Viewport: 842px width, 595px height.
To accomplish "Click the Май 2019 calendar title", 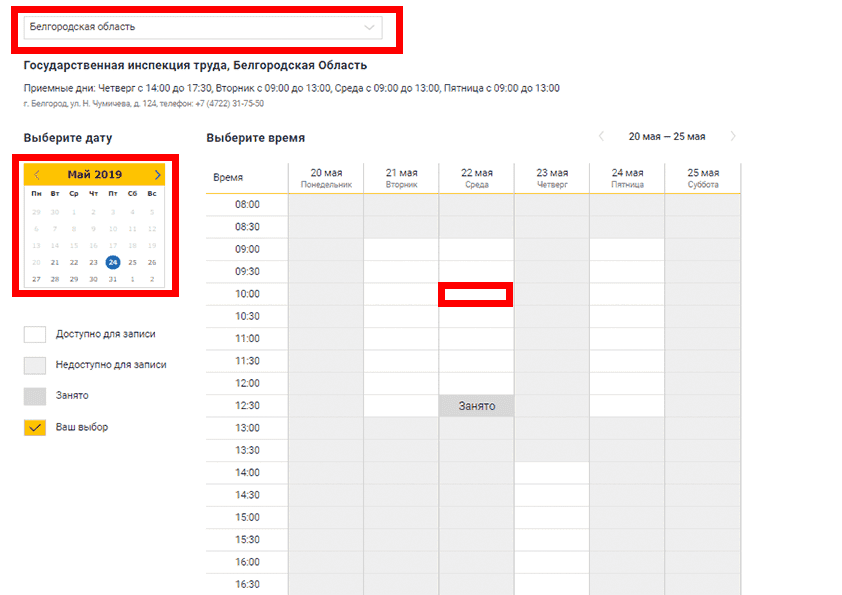I will coord(95,175).
